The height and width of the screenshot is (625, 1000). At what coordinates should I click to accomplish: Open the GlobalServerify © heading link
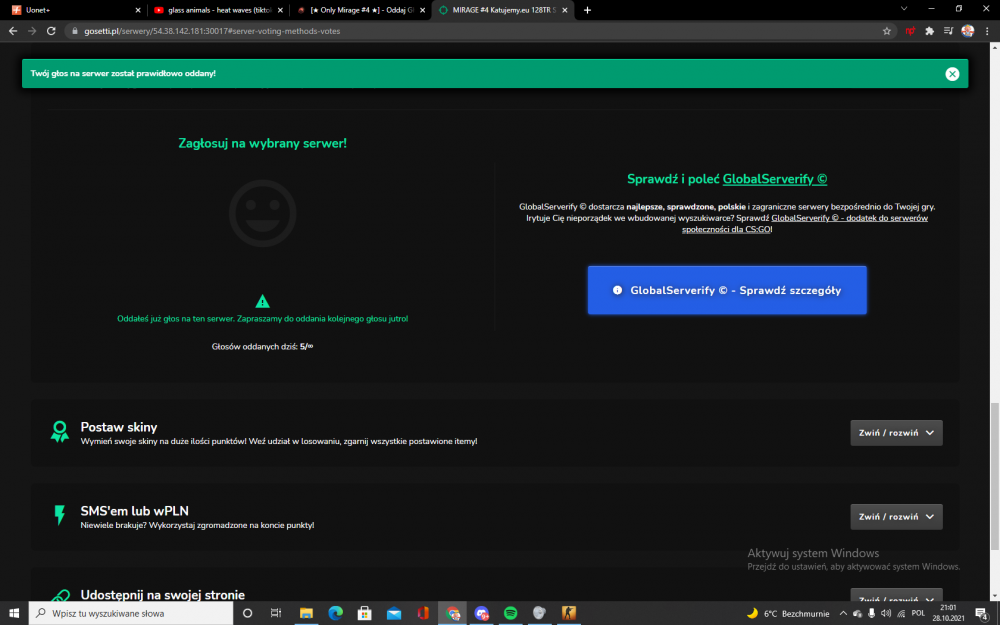[775, 179]
